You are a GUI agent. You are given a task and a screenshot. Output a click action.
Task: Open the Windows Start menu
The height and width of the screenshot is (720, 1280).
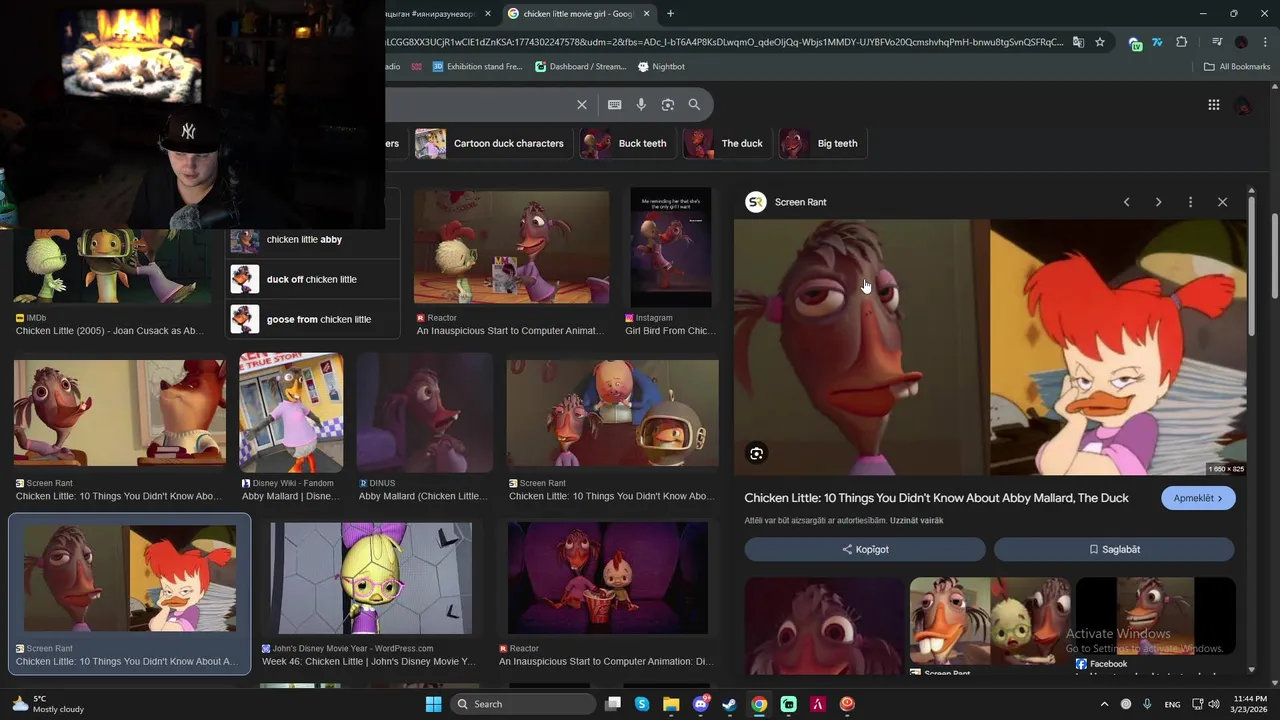[x=433, y=704]
